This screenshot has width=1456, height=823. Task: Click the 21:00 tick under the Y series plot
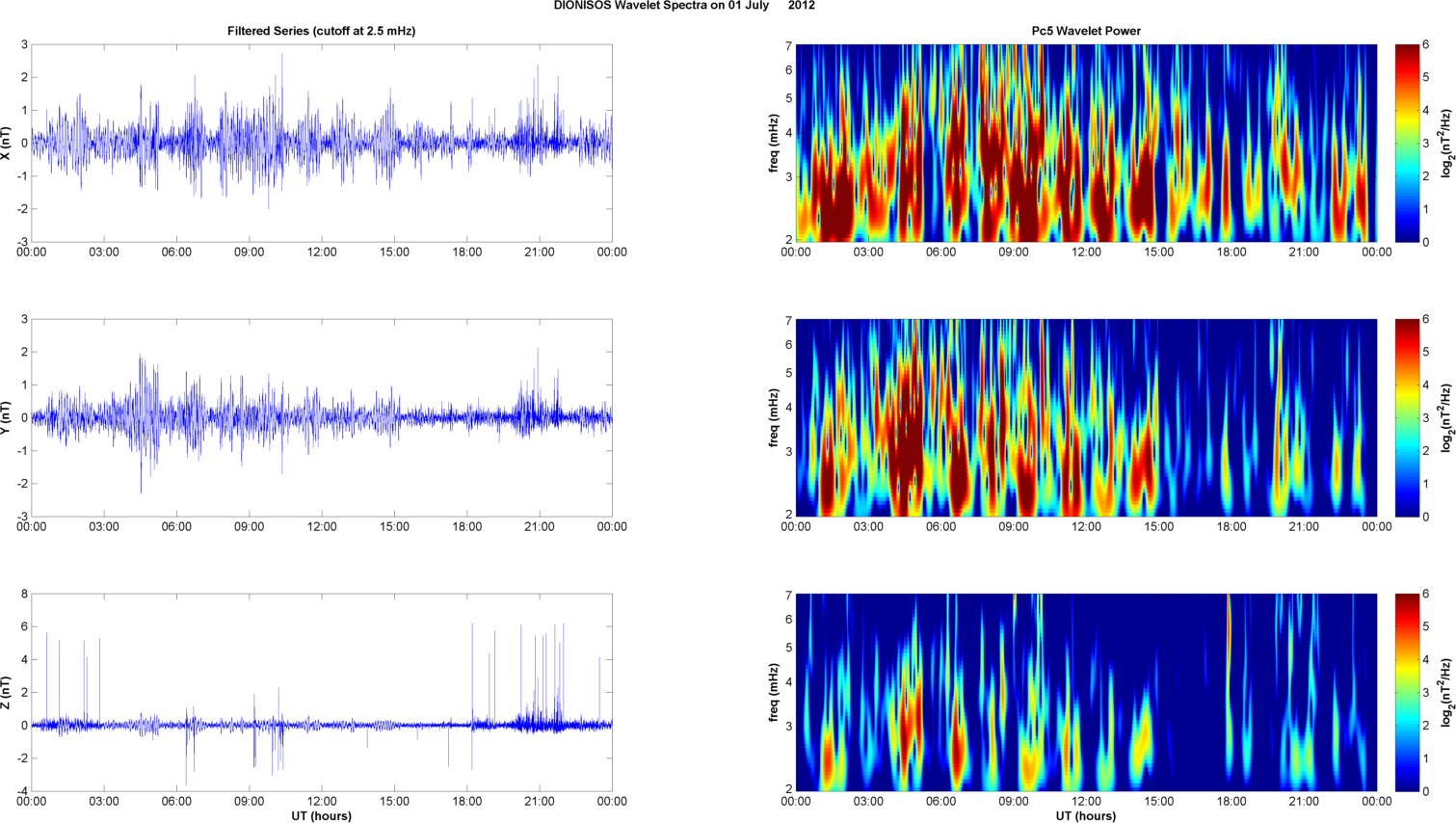[540, 526]
